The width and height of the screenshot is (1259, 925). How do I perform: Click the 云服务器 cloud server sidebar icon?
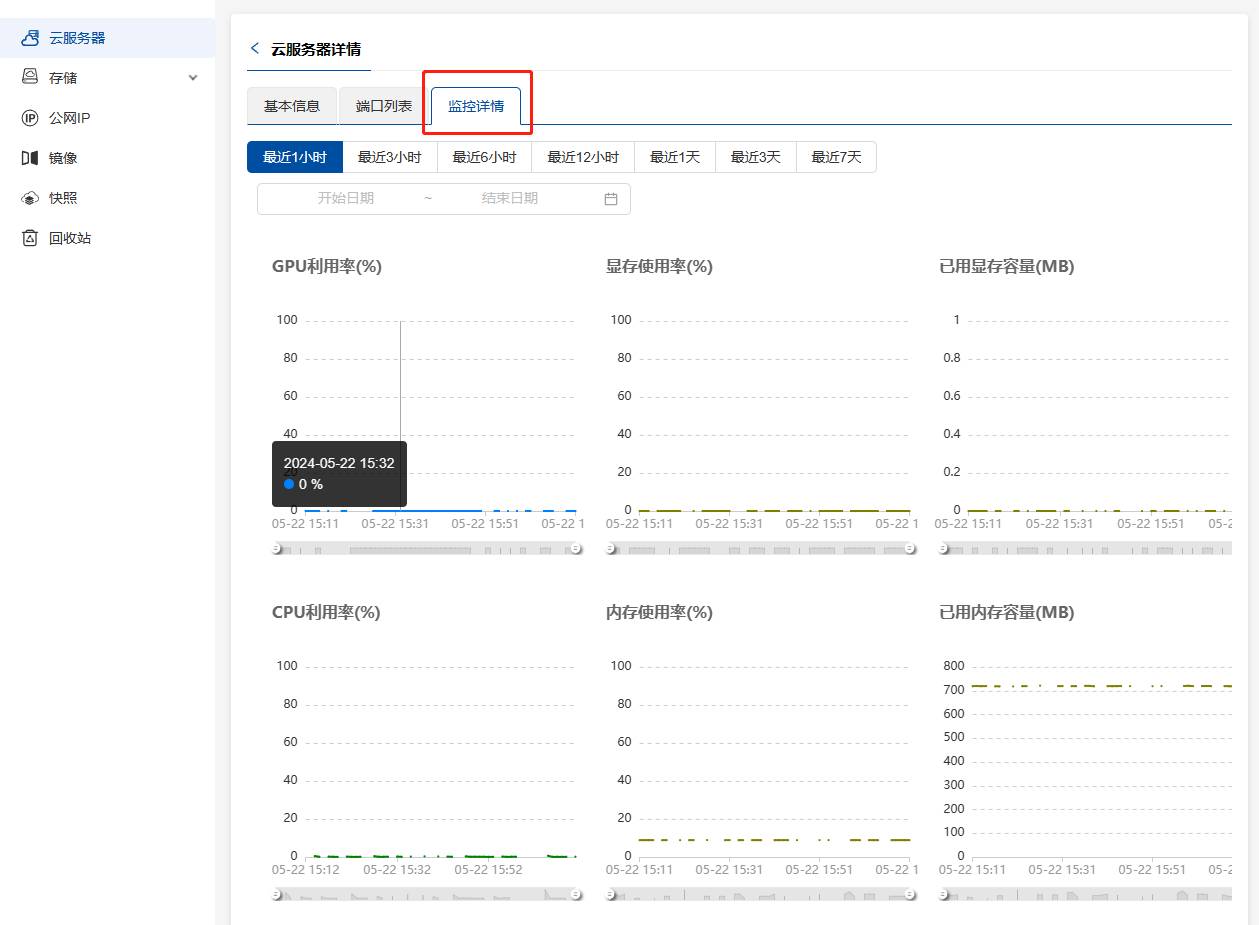coord(30,38)
